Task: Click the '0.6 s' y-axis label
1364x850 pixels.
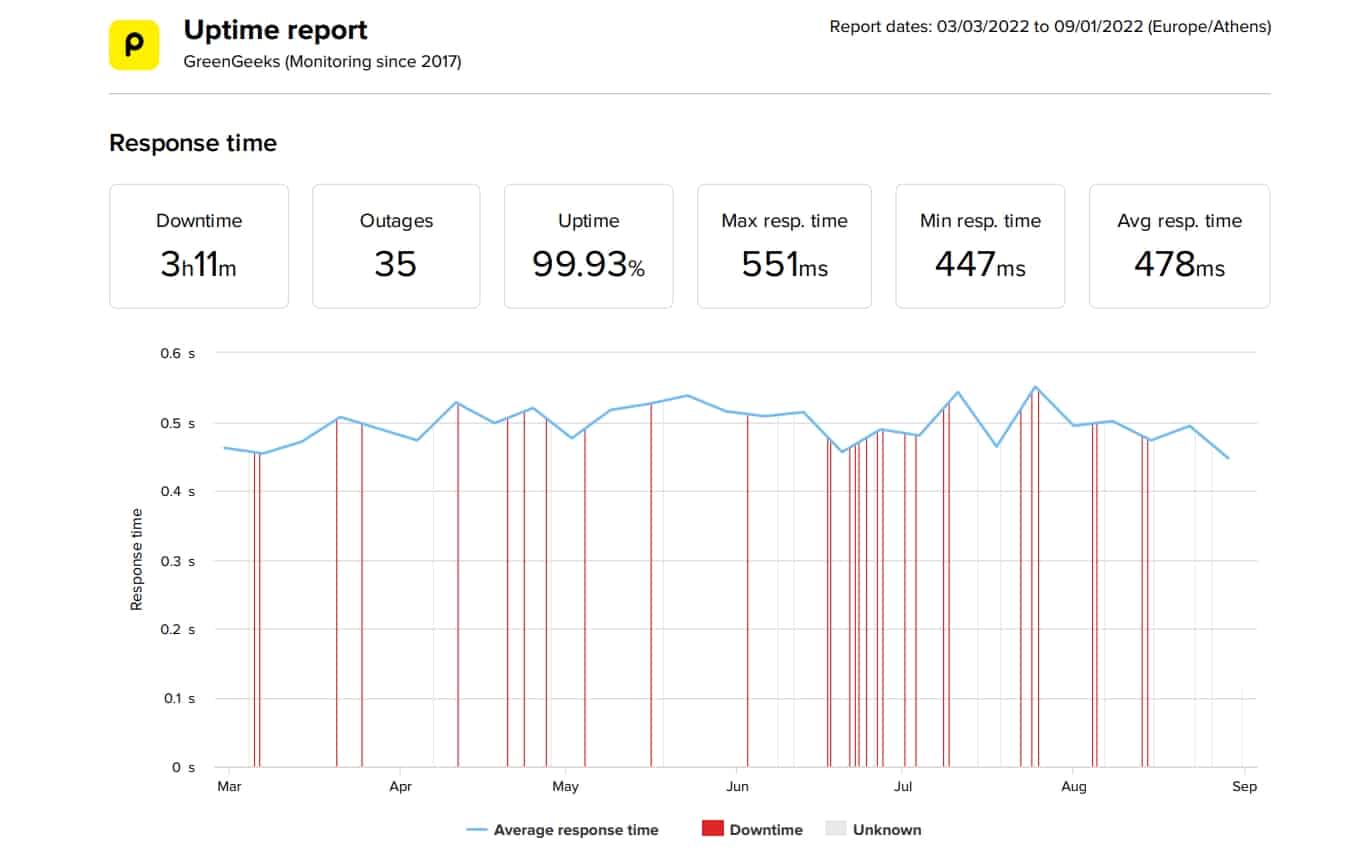Action: pos(179,354)
